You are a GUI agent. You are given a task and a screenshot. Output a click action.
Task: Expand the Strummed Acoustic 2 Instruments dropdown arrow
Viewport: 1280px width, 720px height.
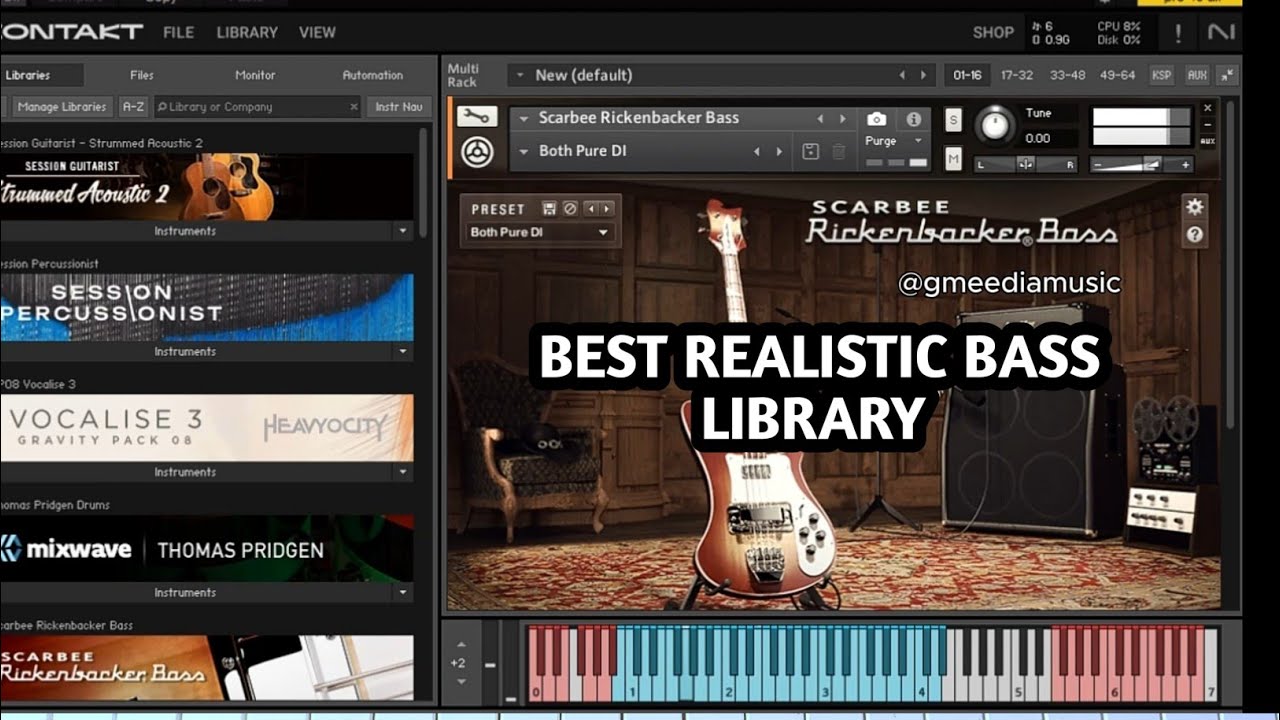click(403, 231)
